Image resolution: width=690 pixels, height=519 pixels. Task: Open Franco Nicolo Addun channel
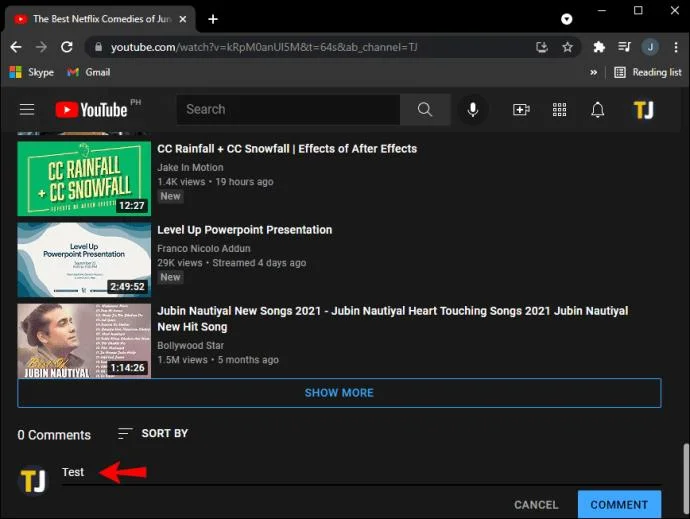pyautogui.click(x=204, y=248)
